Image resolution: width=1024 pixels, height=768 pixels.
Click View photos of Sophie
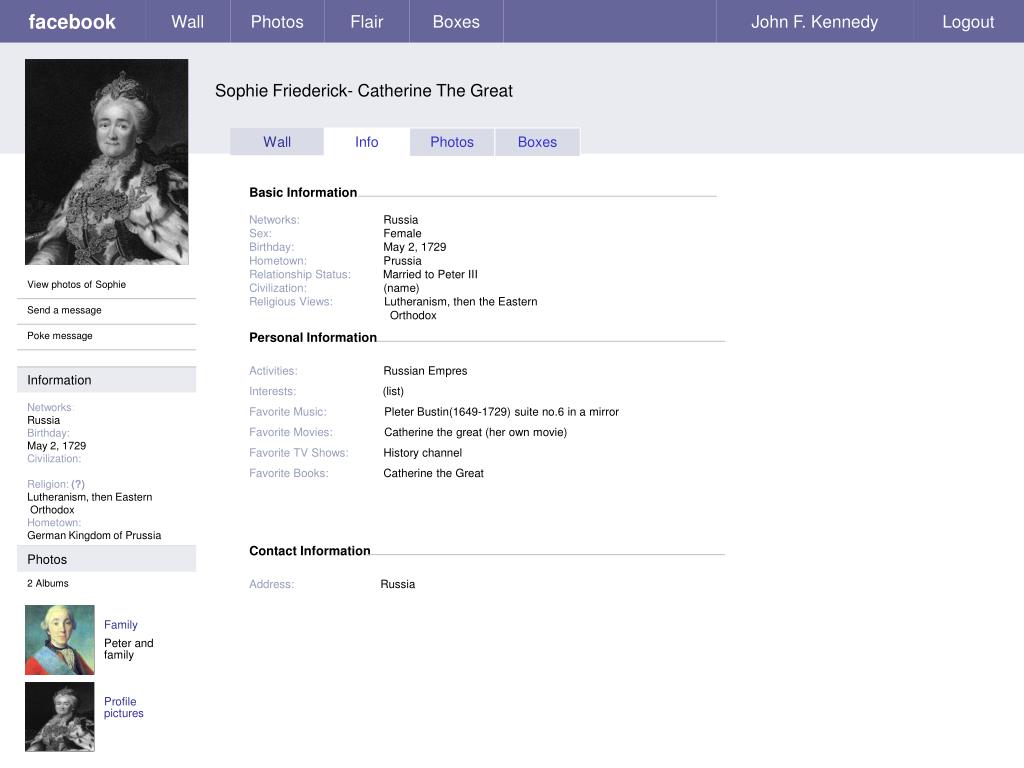click(x=76, y=284)
